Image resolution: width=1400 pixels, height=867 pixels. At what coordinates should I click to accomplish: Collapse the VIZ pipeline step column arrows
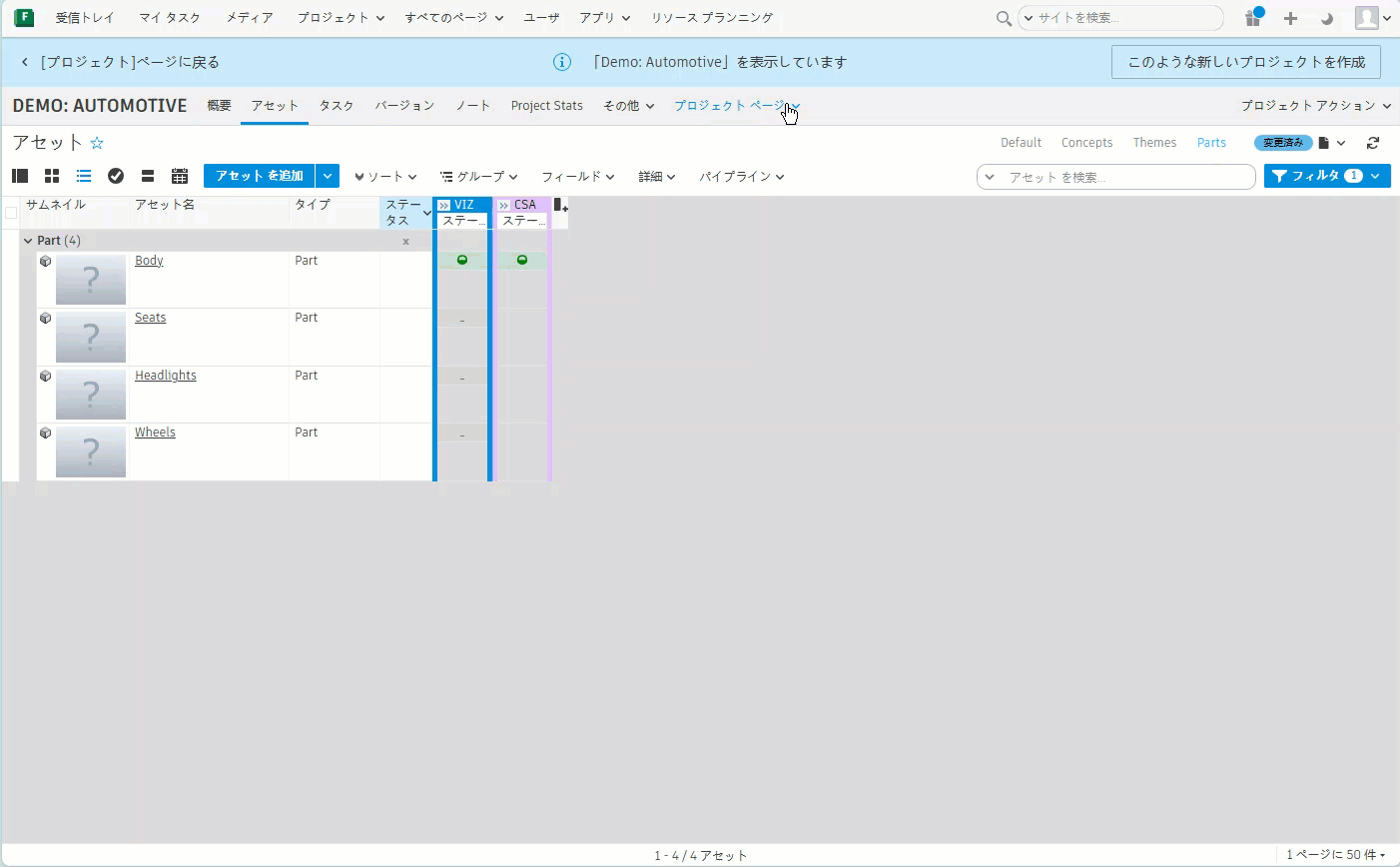point(444,205)
